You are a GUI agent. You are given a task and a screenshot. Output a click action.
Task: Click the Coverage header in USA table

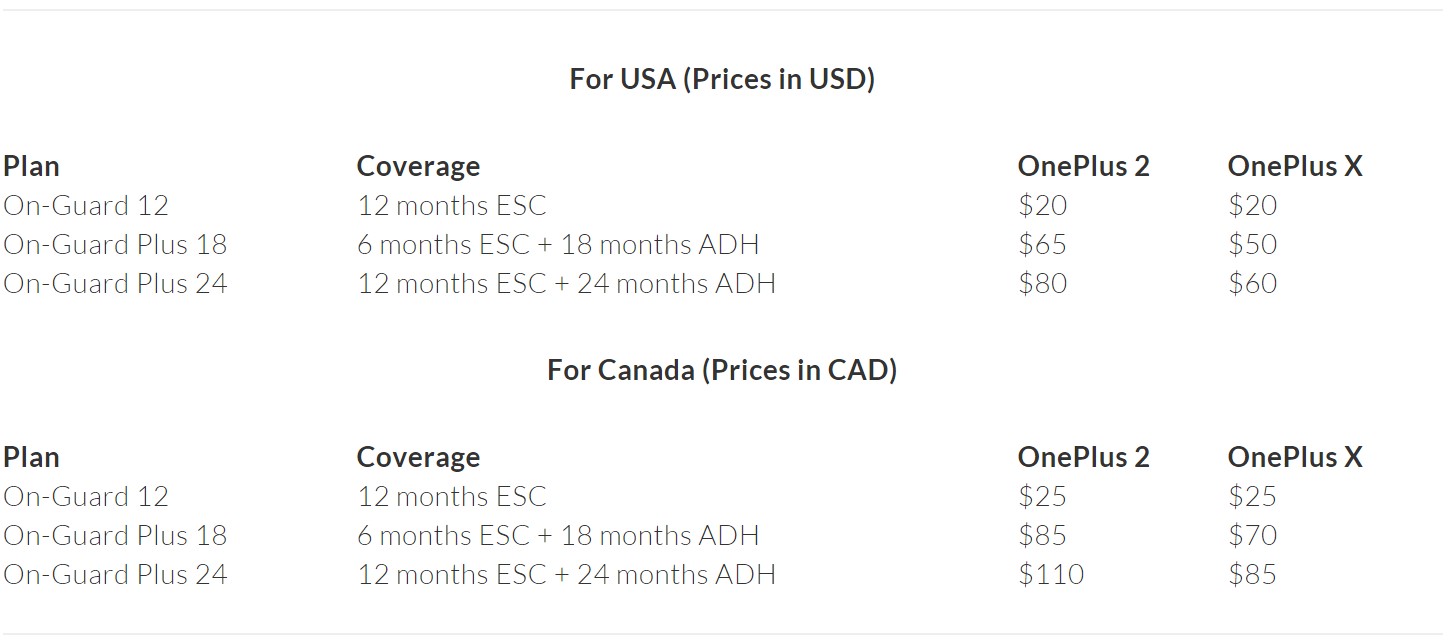(x=418, y=166)
